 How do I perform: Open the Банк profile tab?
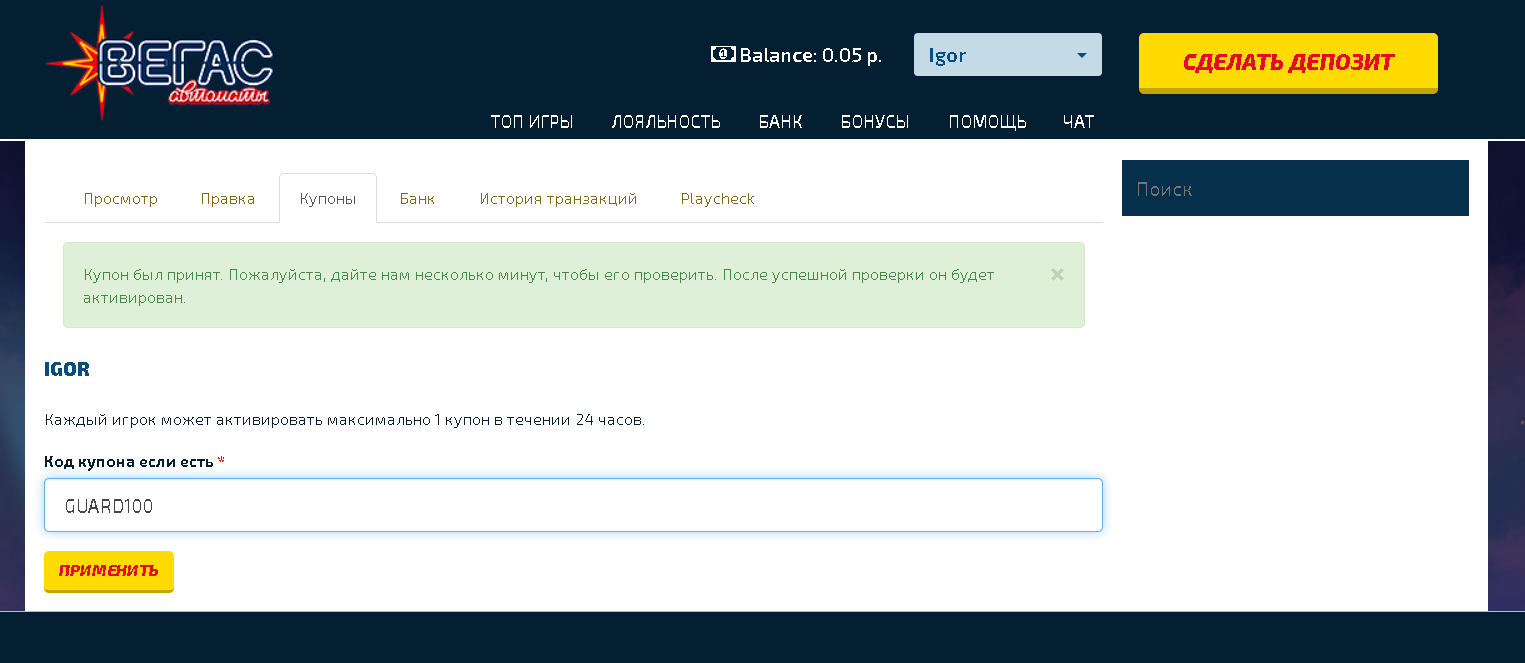(x=417, y=199)
